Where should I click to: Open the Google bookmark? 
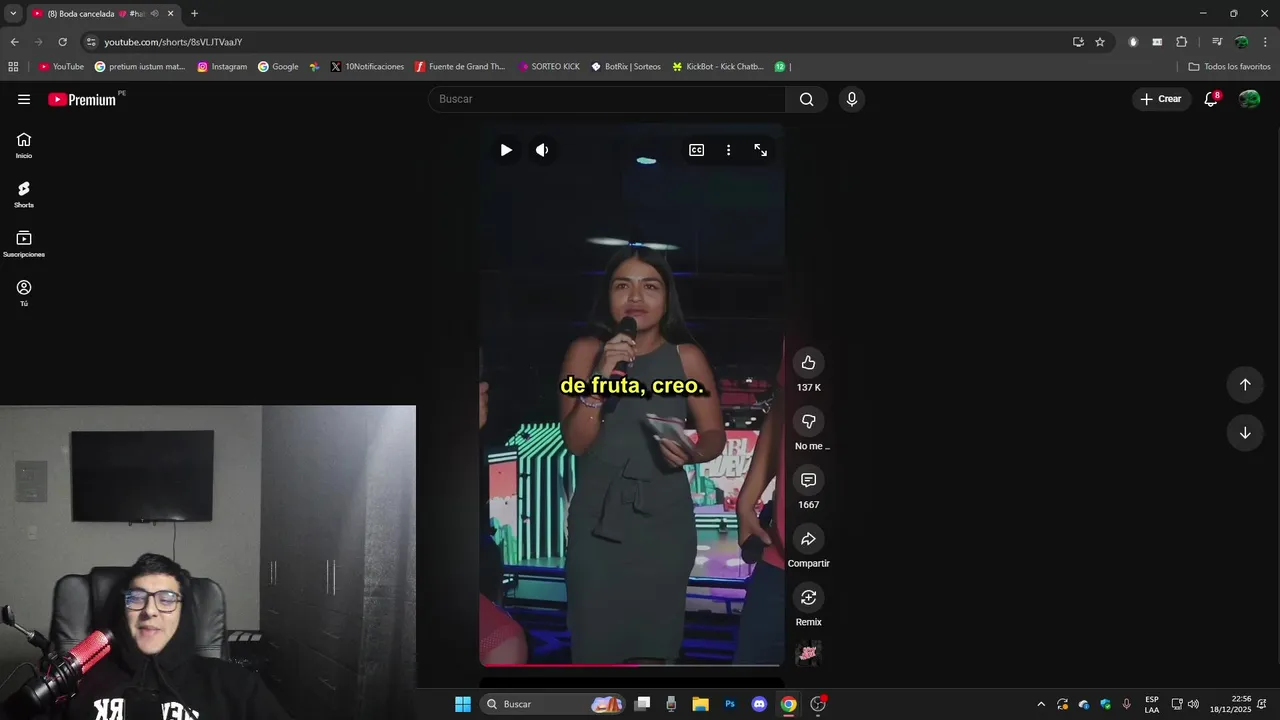coord(278,67)
